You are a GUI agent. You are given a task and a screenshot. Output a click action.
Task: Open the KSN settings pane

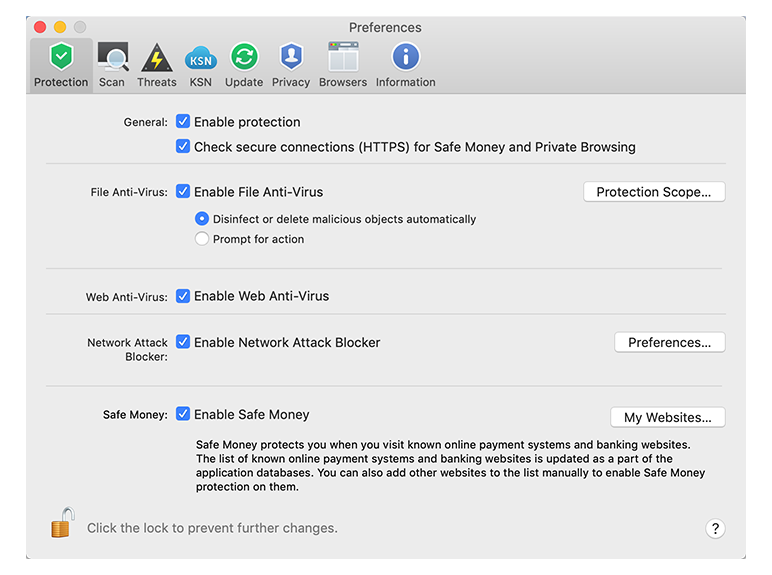click(x=201, y=65)
